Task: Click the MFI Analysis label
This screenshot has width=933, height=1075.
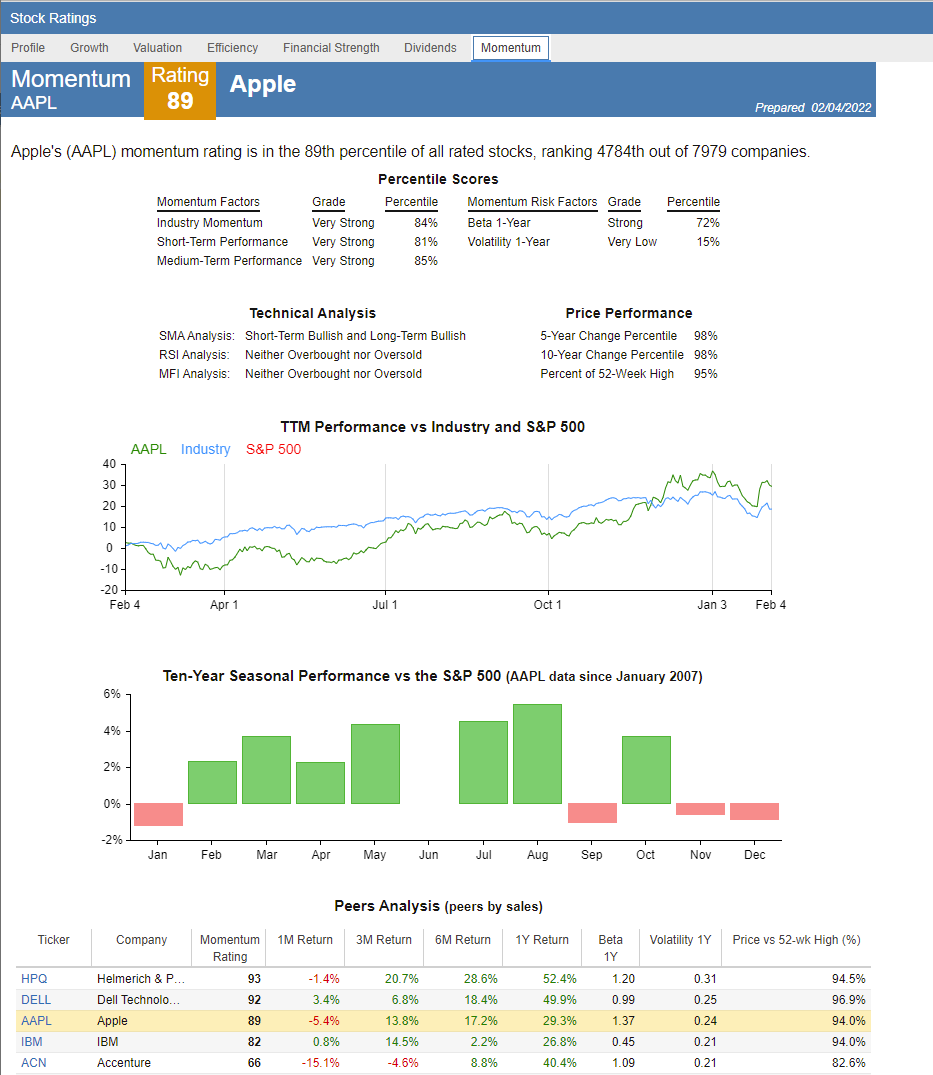Action: coord(194,374)
